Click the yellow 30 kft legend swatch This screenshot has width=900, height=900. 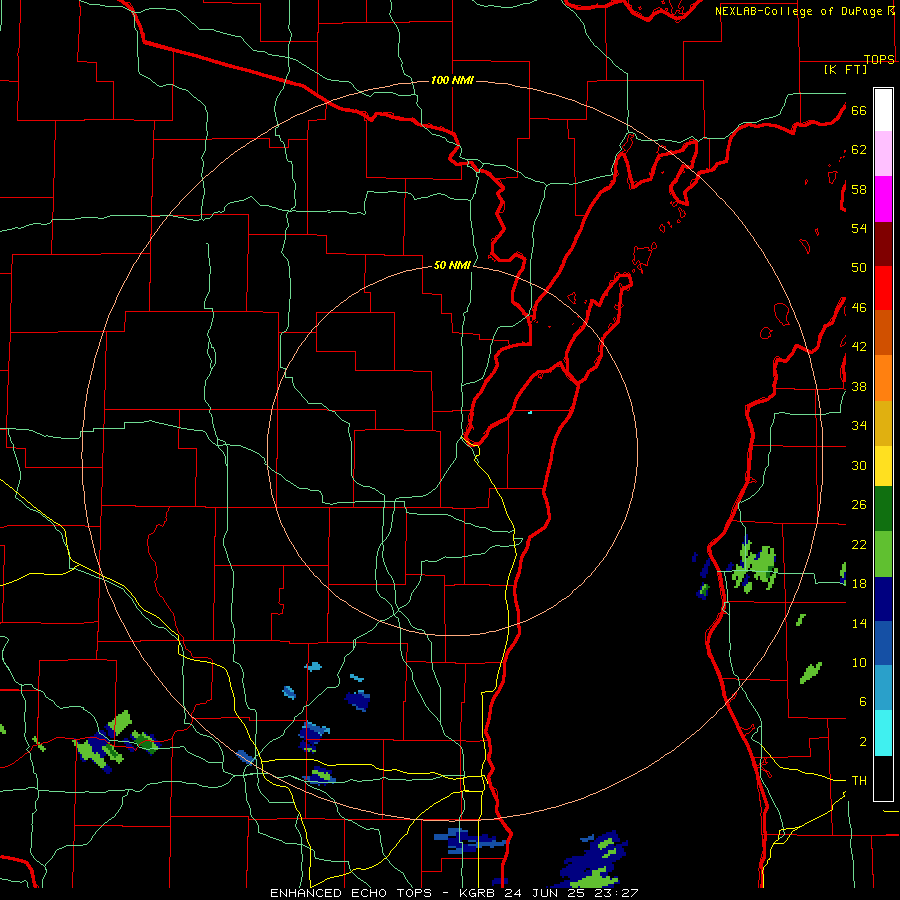point(883,466)
